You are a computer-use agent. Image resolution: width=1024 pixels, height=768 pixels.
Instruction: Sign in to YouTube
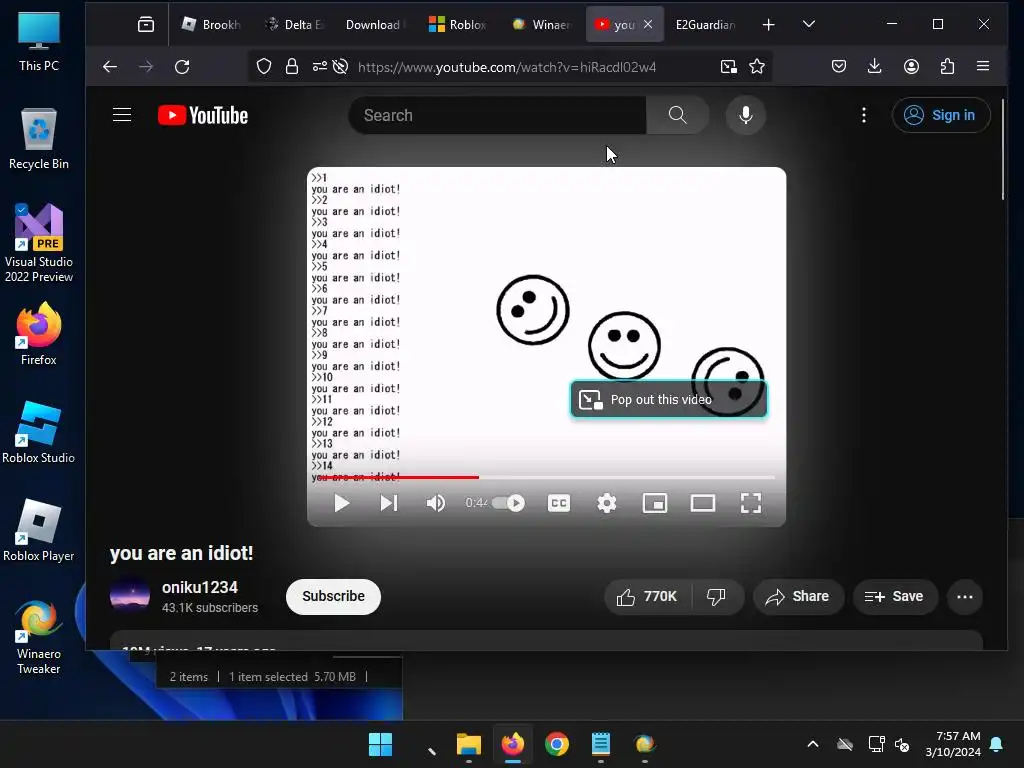(940, 116)
